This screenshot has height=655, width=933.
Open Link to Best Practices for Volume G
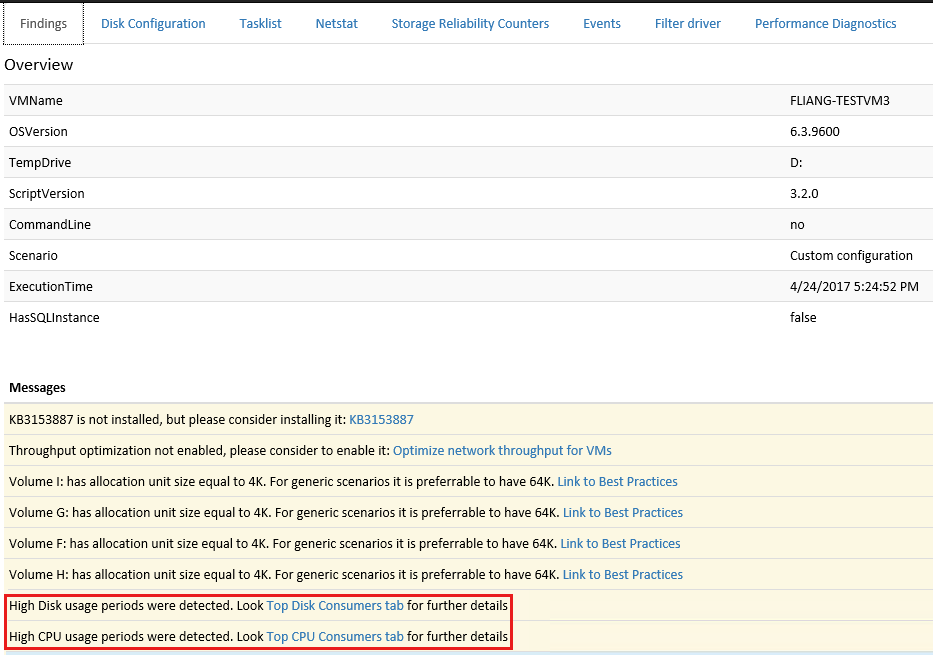point(622,512)
